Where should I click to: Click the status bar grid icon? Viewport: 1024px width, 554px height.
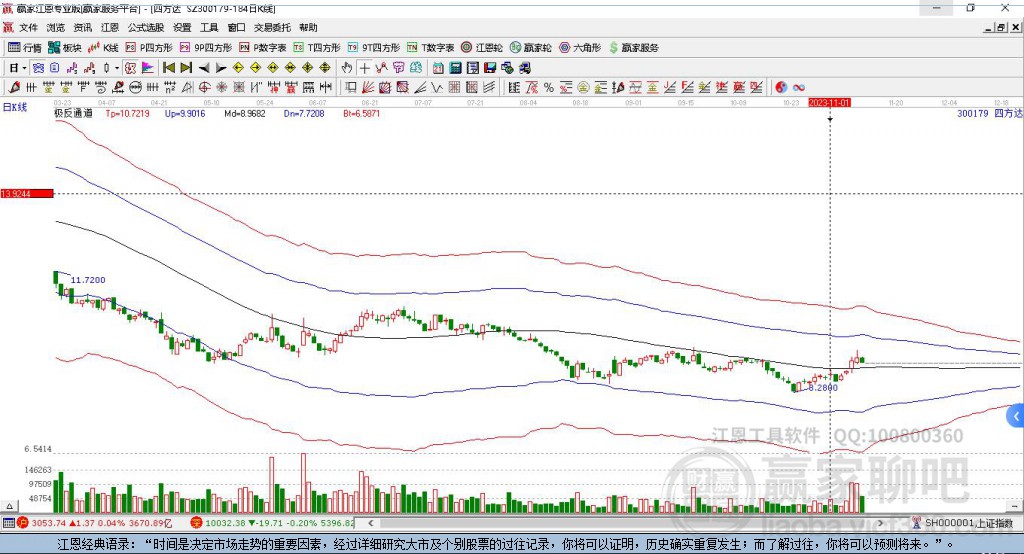(x=8, y=523)
